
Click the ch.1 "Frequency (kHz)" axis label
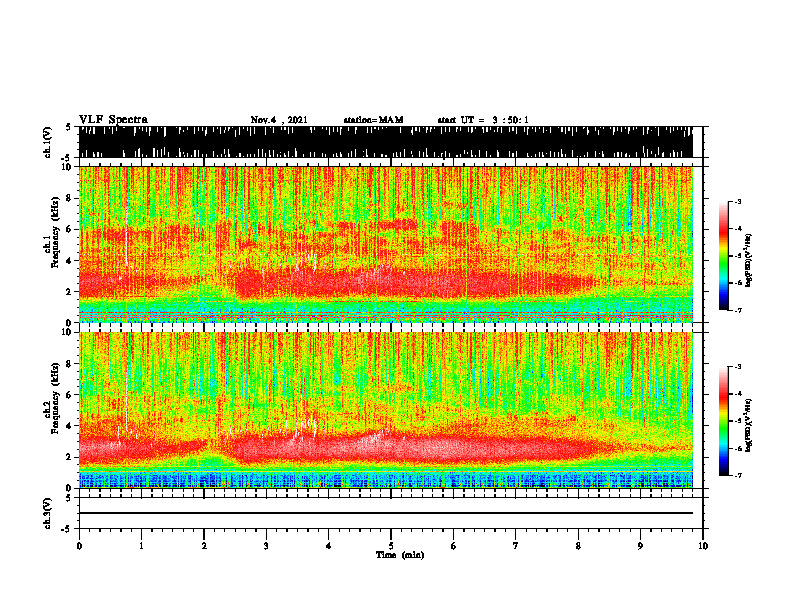pos(55,232)
